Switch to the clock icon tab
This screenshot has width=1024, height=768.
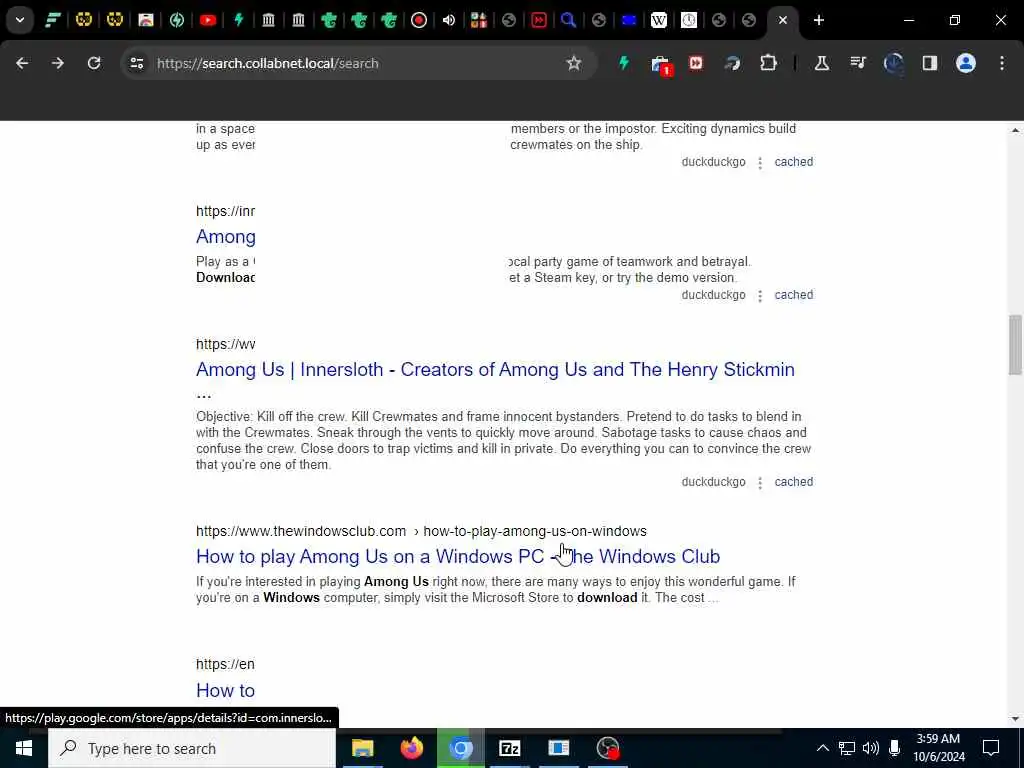[689, 20]
